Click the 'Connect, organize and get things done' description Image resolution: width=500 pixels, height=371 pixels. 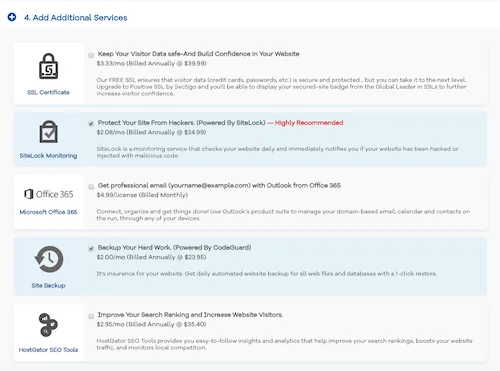(x=283, y=215)
